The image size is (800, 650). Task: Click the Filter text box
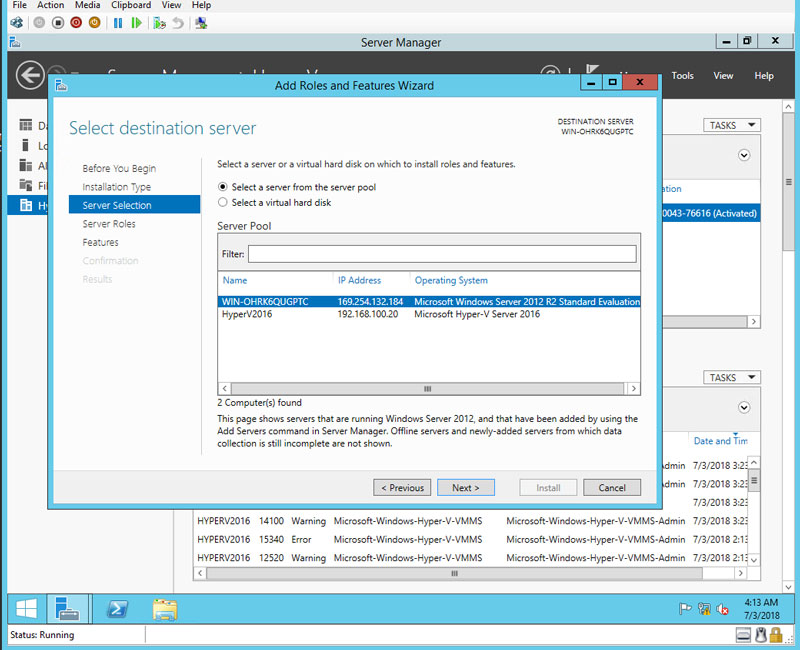click(442, 254)
